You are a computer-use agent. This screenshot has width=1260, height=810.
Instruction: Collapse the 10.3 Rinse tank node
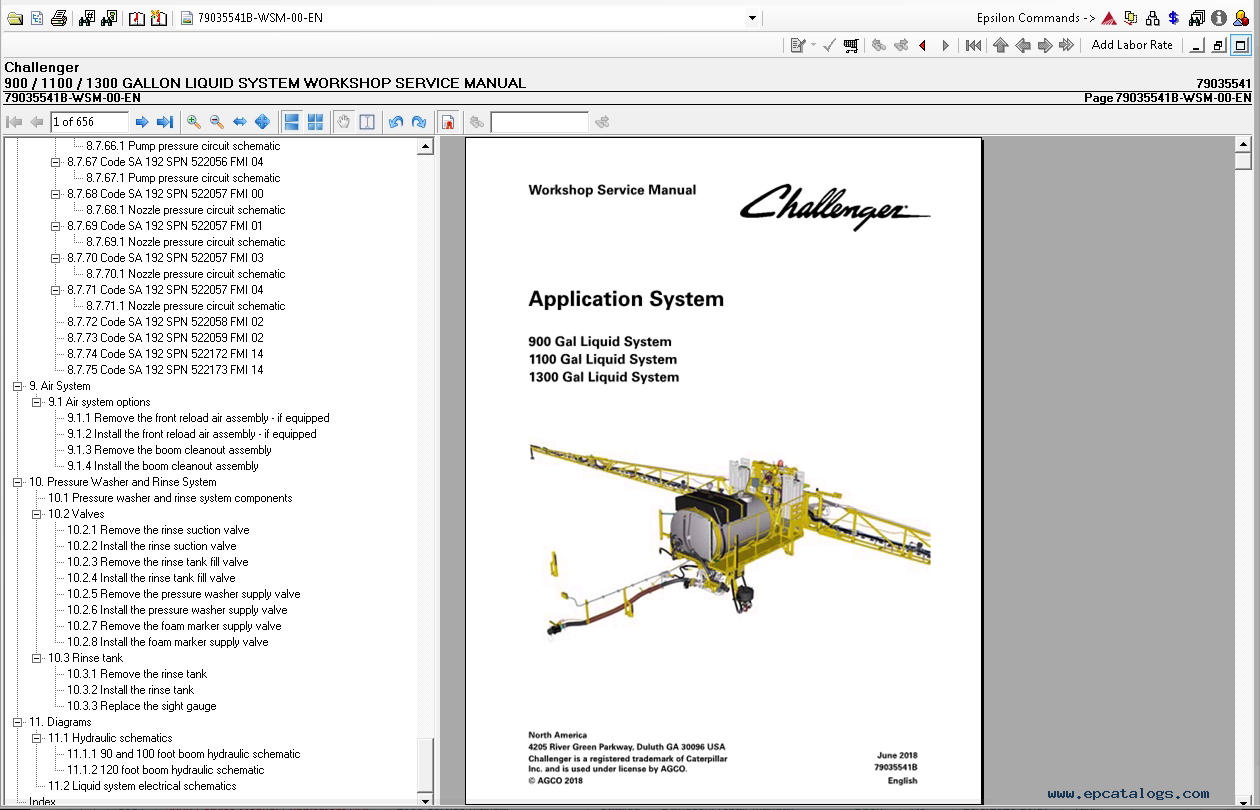37,658
